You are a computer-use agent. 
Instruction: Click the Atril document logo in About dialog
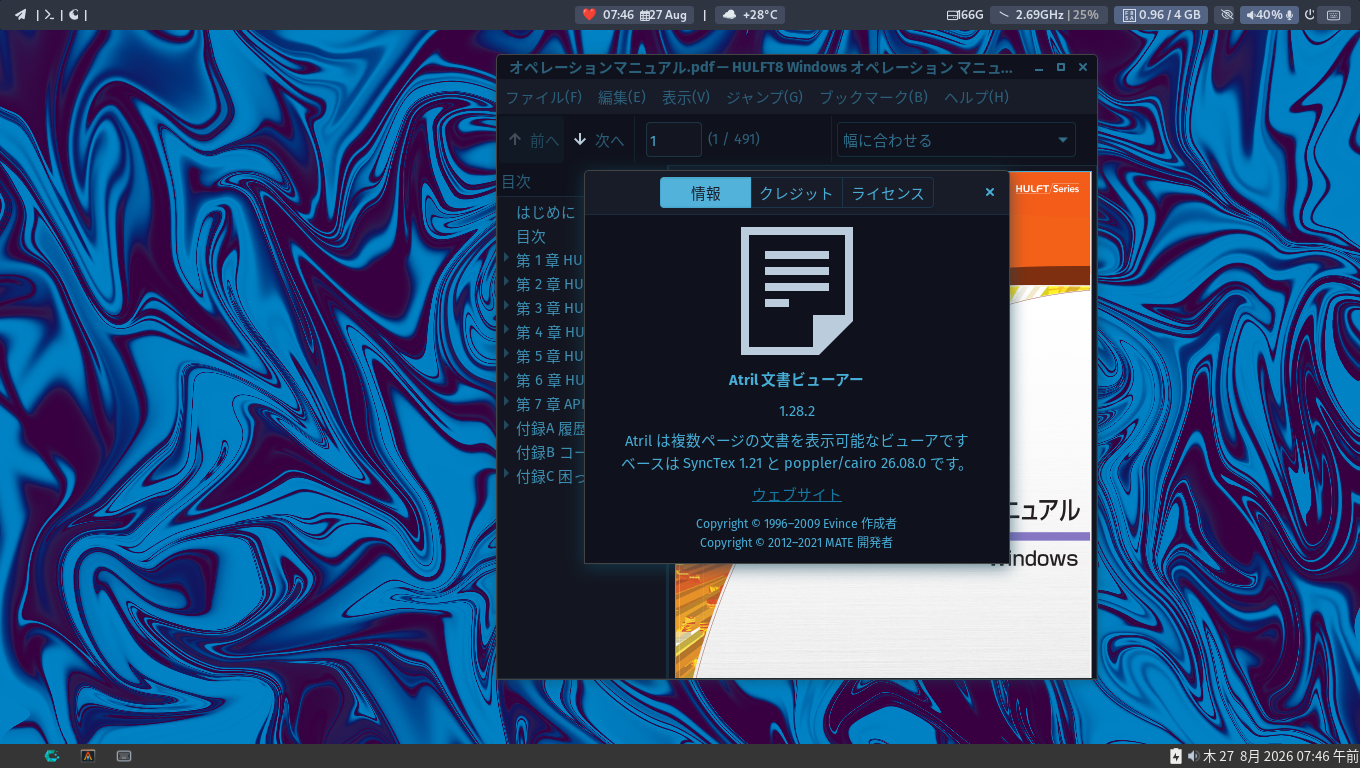(x=797, y=291)
